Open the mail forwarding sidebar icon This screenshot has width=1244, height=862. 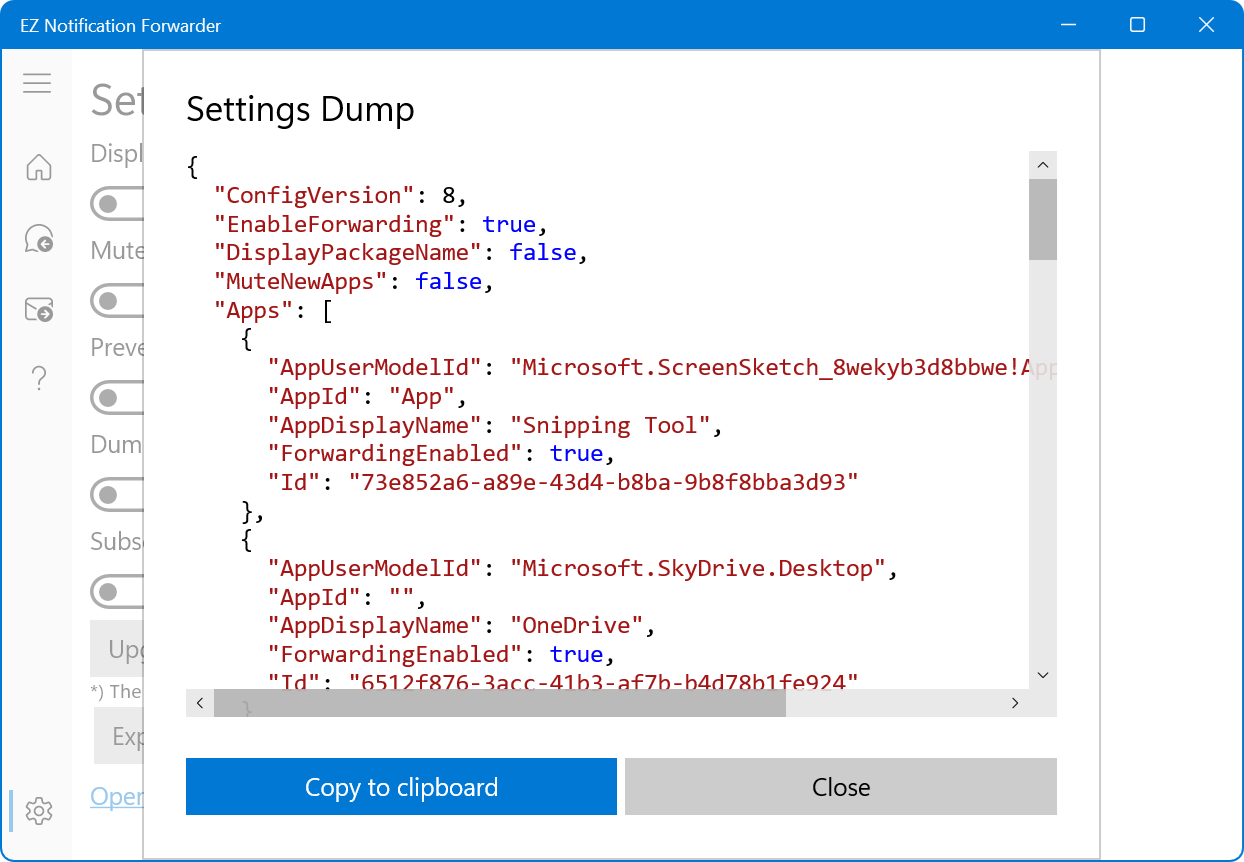[38, 310]
